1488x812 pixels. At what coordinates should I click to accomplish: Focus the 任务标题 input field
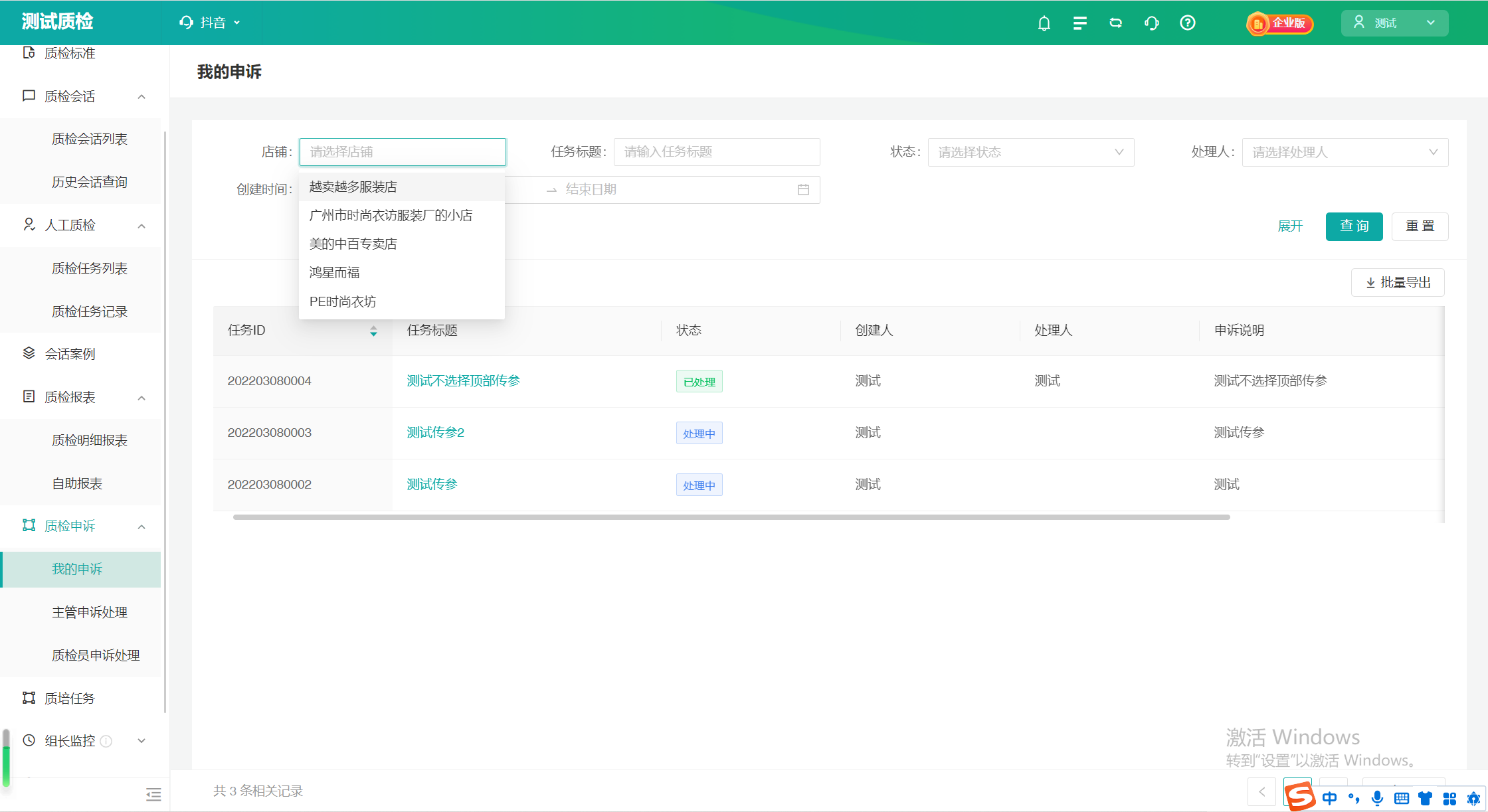pyautogui.click(x=717, y=152)
